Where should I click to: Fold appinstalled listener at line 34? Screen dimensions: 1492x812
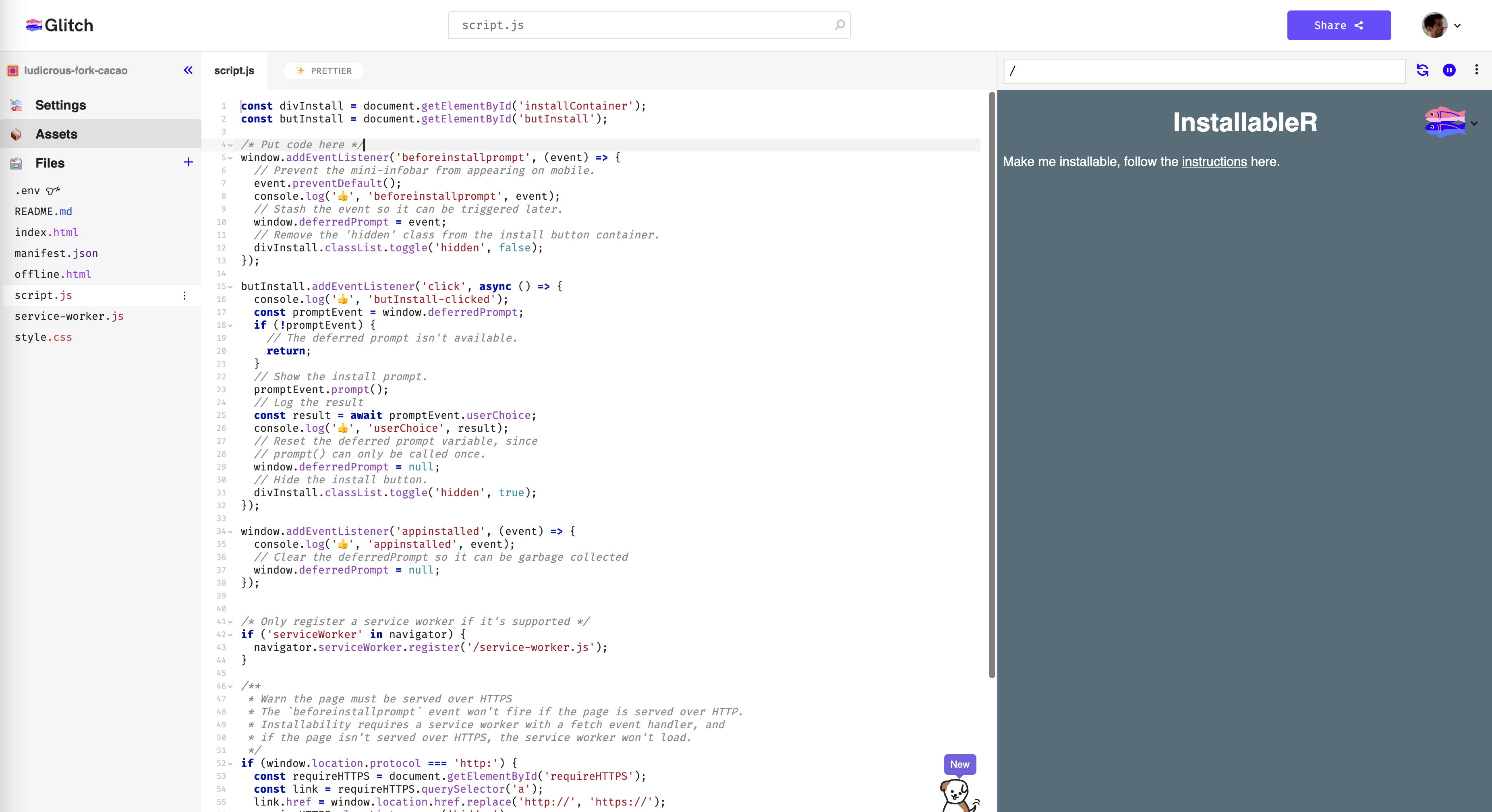[x=230, y=532]
